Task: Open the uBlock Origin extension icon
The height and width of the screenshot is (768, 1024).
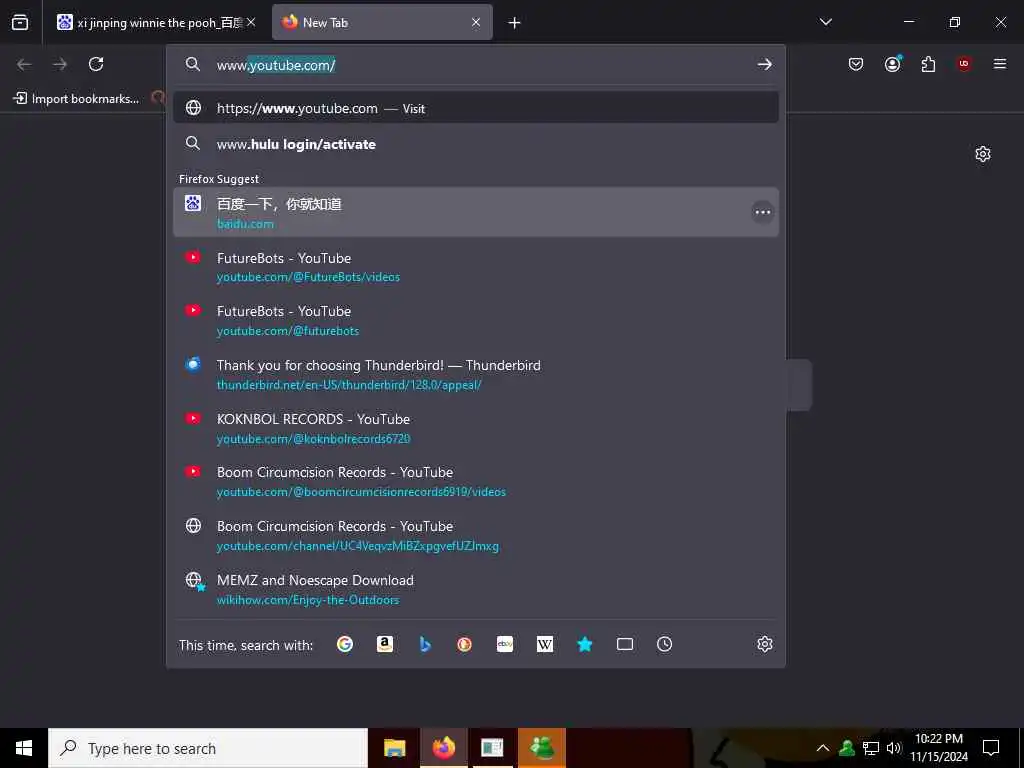Action: pyautogui.click(x=964, y=64)
